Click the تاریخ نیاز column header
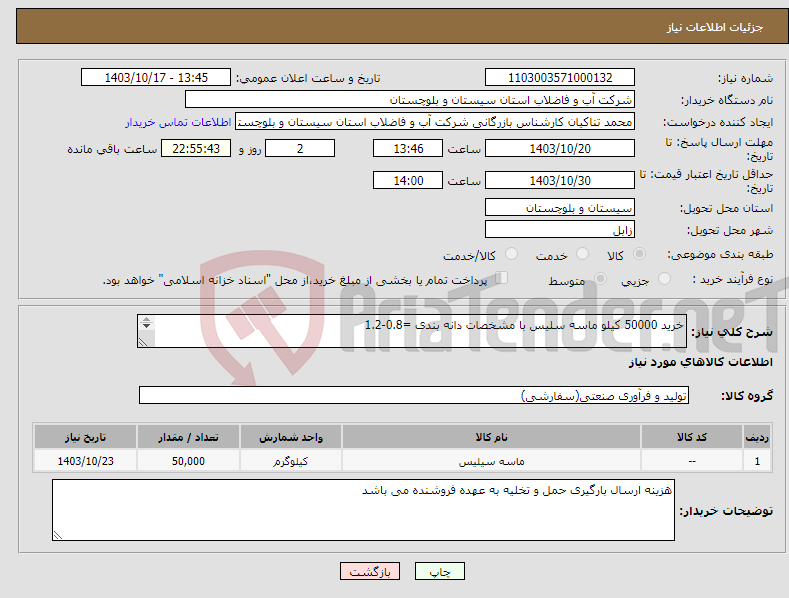The image size is (789, 598). 85,436
